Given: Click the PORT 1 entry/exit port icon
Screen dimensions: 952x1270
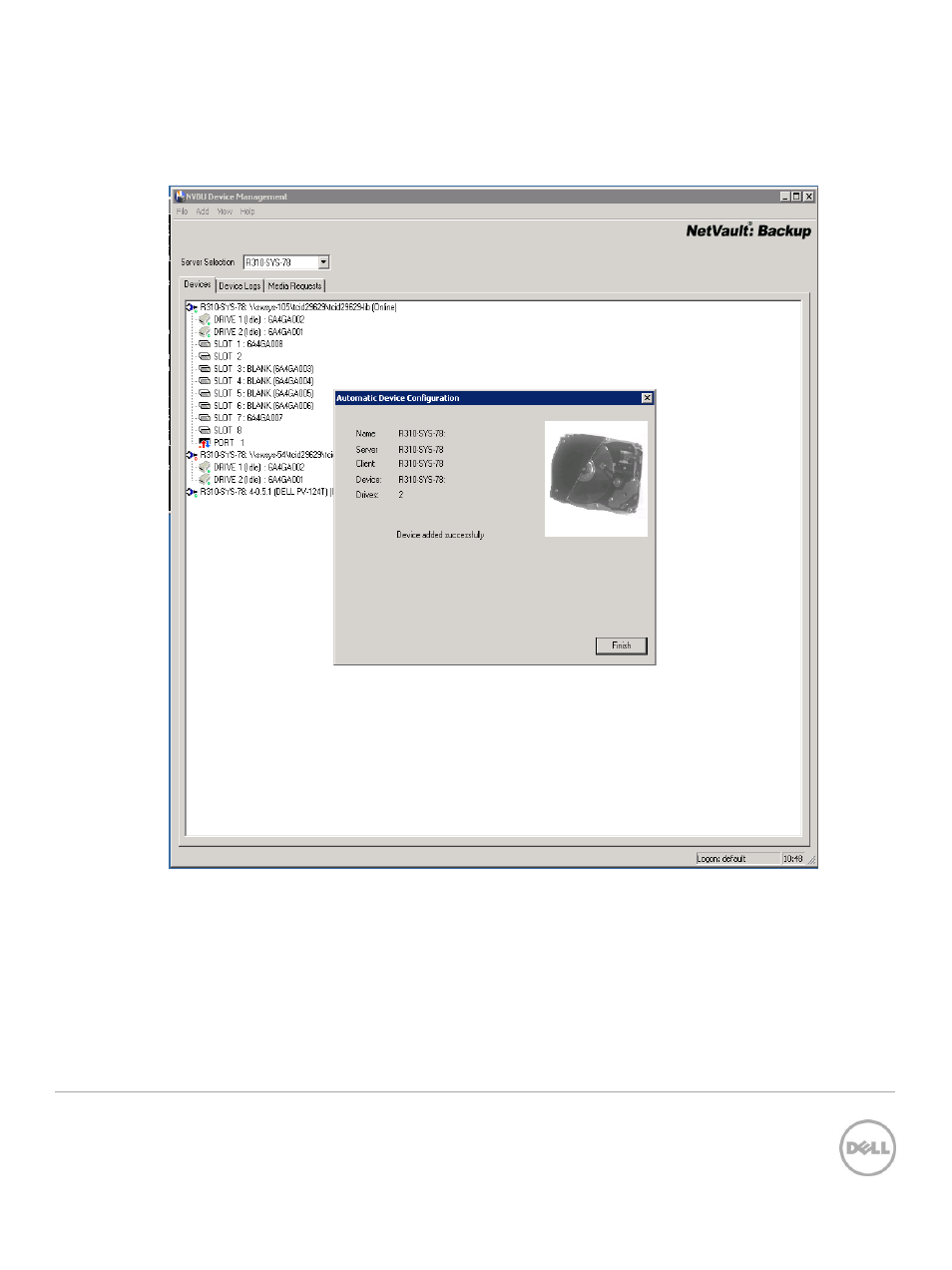Looking at the screenshot, I should (x=205, y=443).
